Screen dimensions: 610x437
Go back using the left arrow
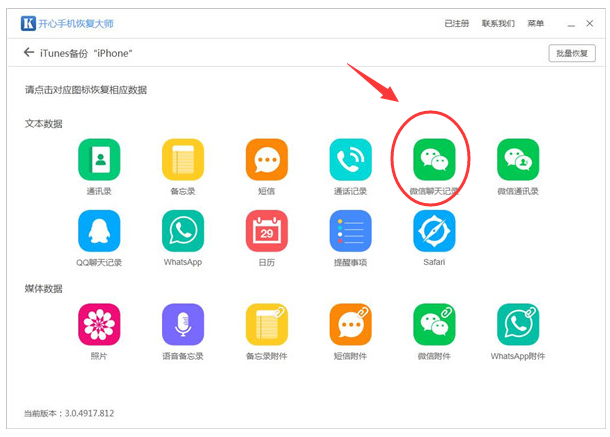coord(29,52)
